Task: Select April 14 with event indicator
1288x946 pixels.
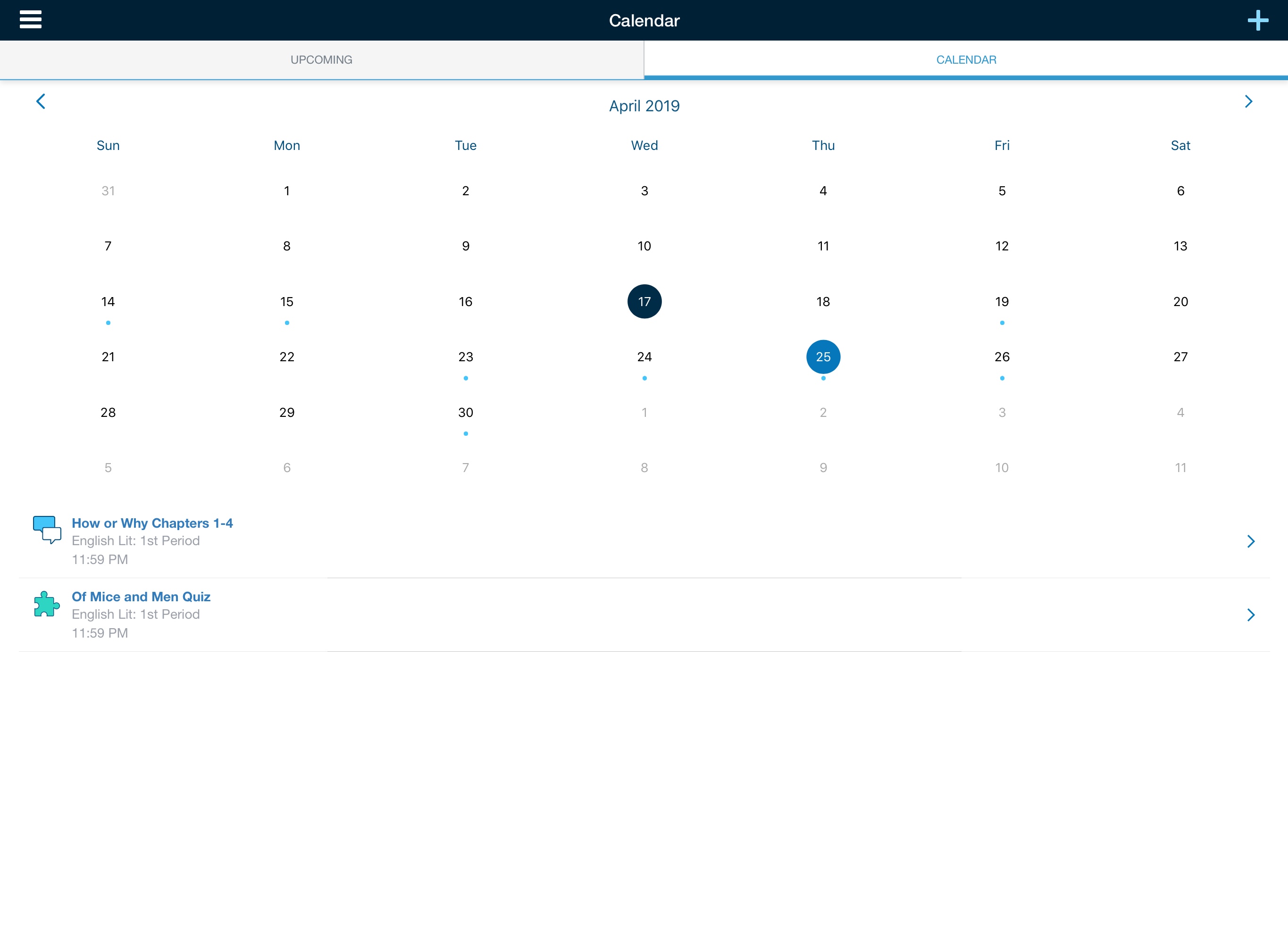Action: coord(108,302)
